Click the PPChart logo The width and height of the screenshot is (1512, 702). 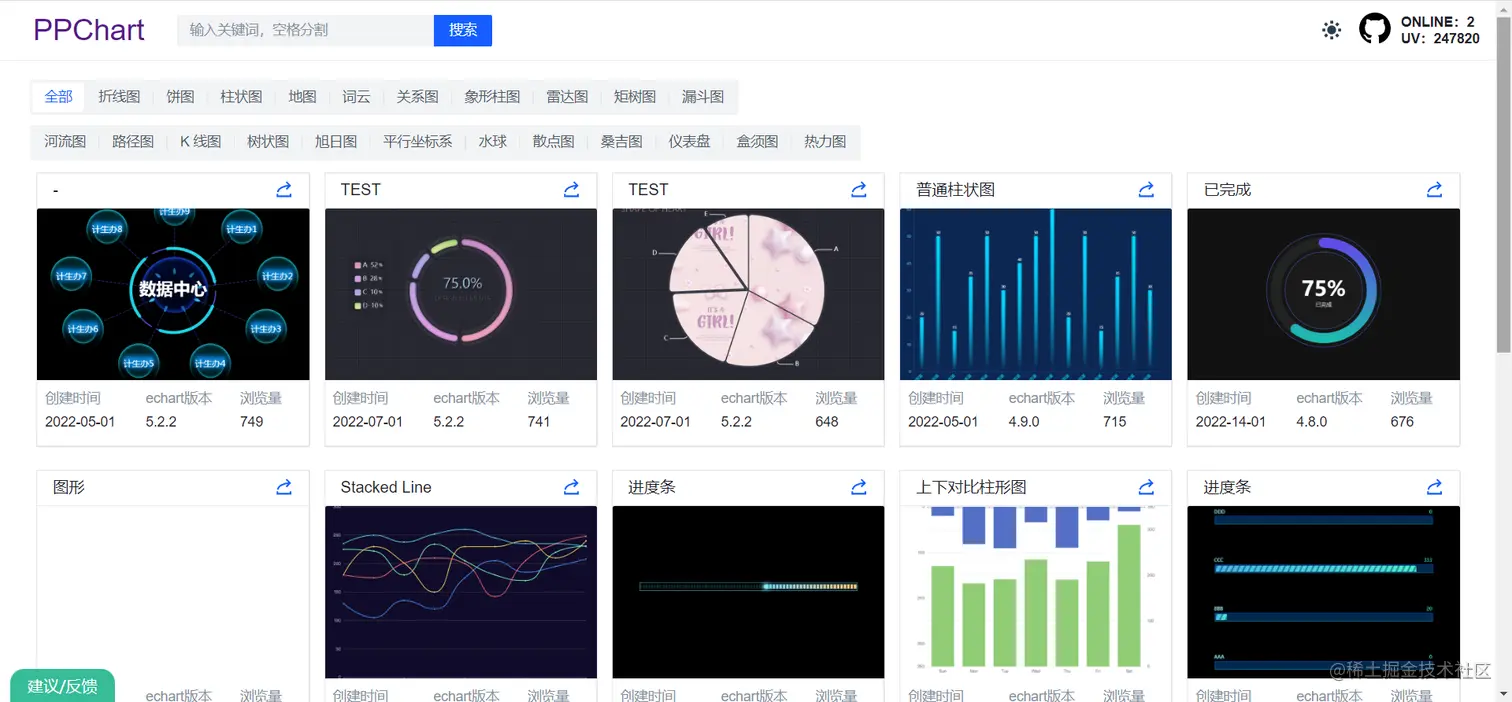pos(89,30)
